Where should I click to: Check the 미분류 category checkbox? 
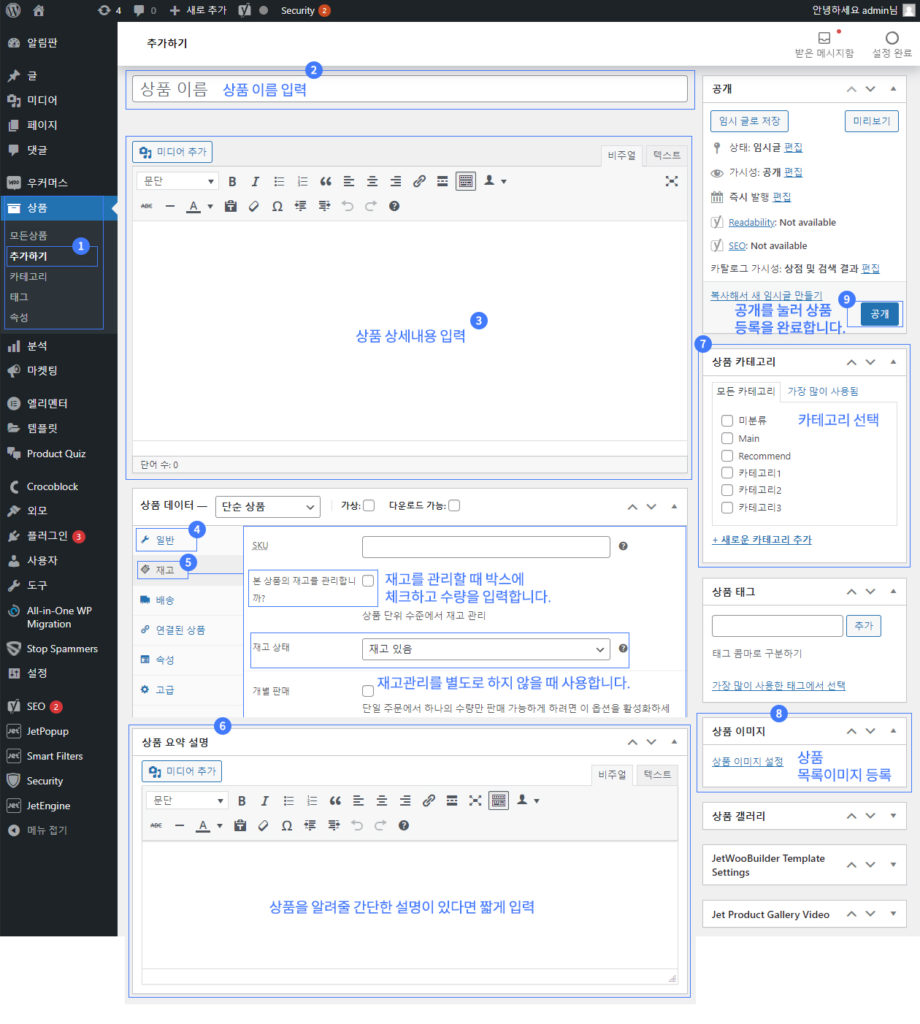pos(727,421)
